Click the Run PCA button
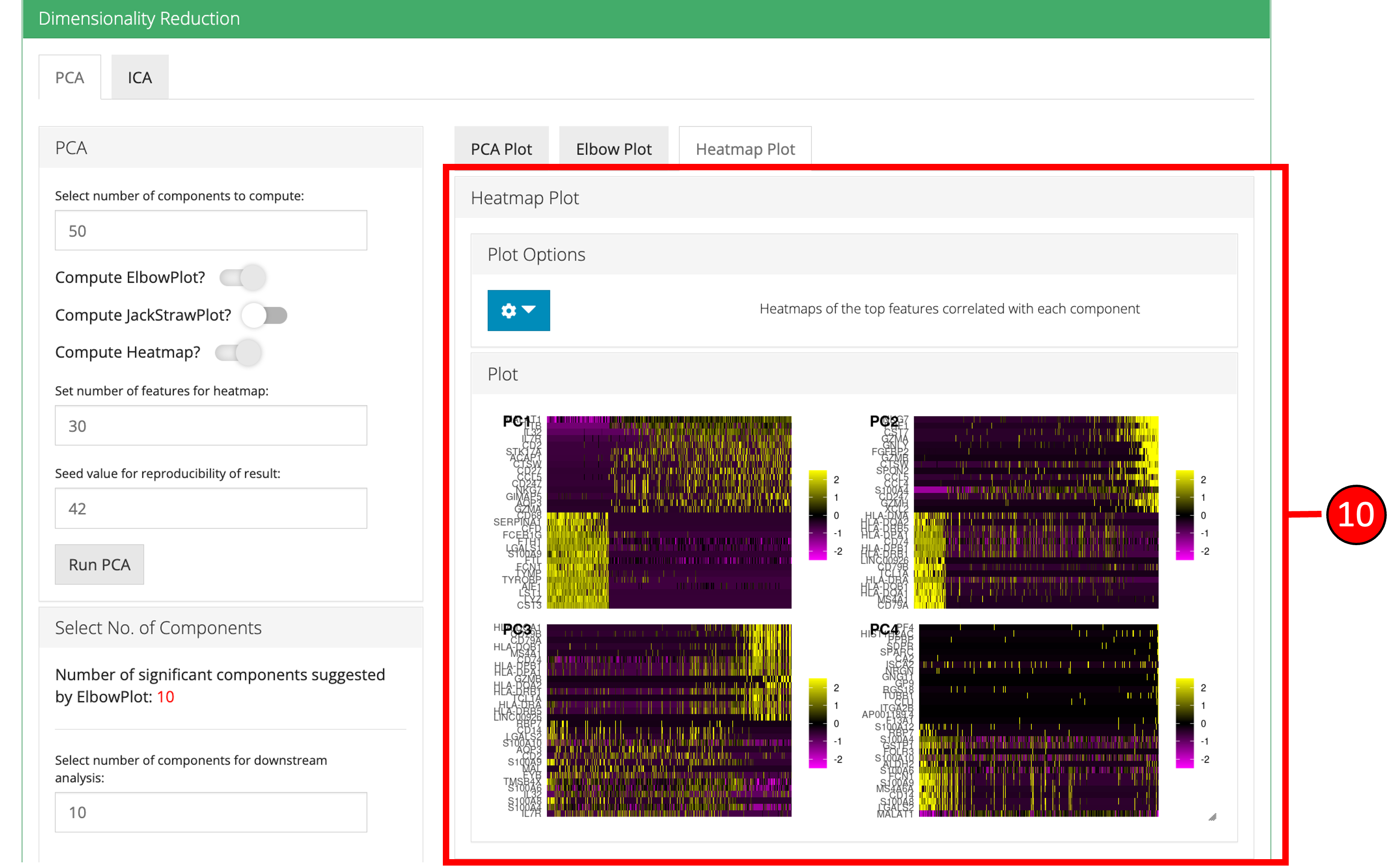The image size is (1400, 866). pyautogui.click(x=99, y=564)
